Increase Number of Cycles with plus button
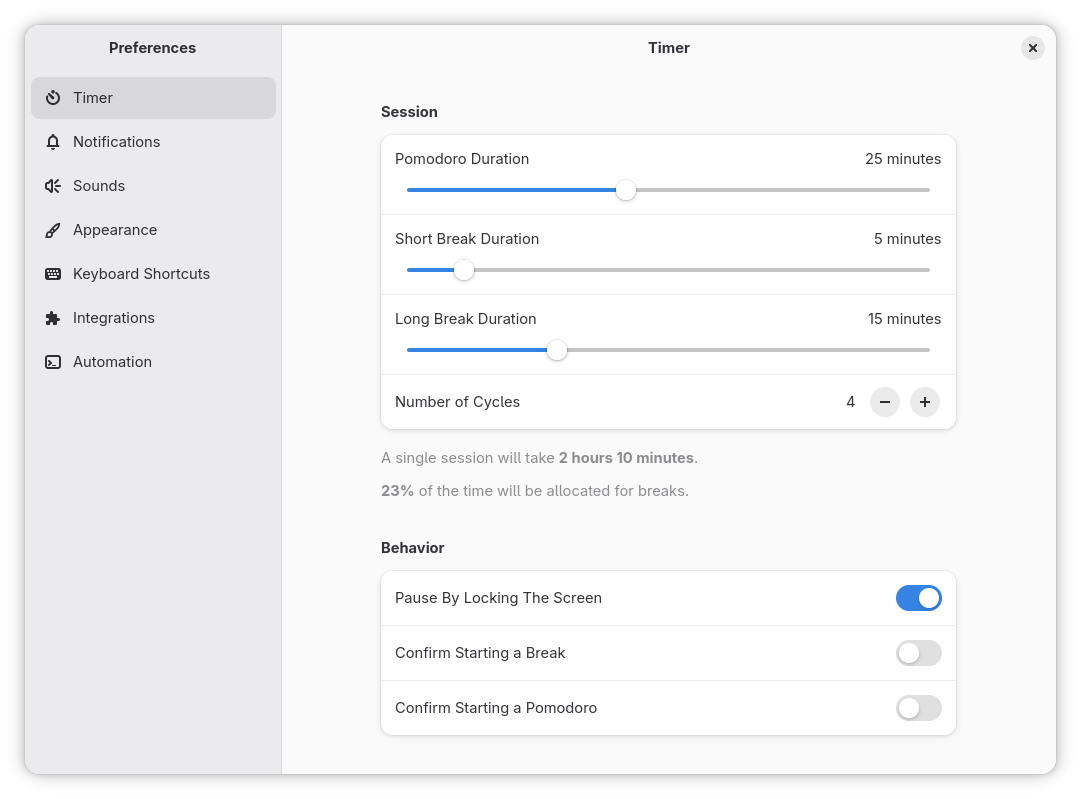Image resolution: width=1081 pixels, height=799 pixels. point(925,402)
